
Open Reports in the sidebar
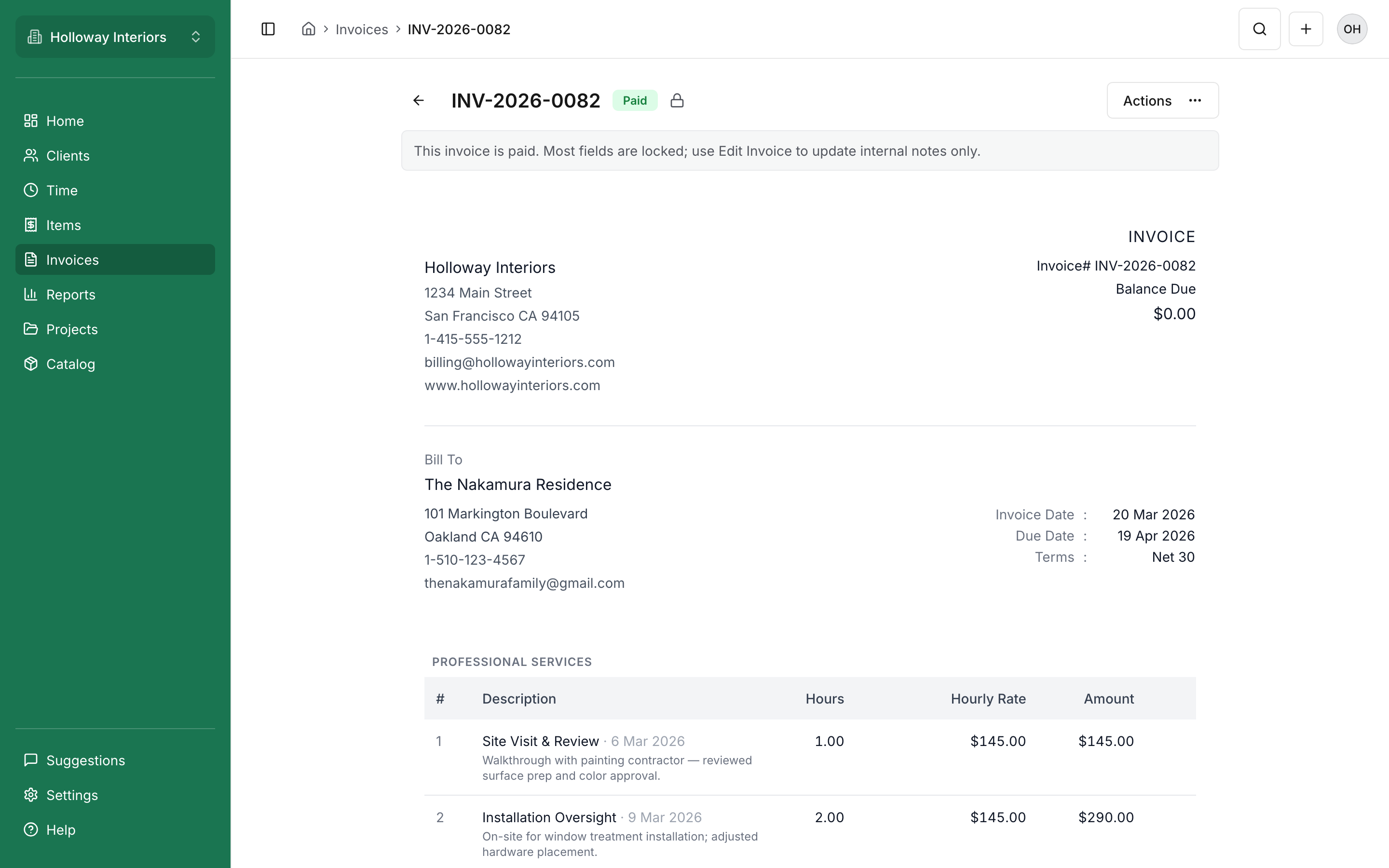[115, 295]
